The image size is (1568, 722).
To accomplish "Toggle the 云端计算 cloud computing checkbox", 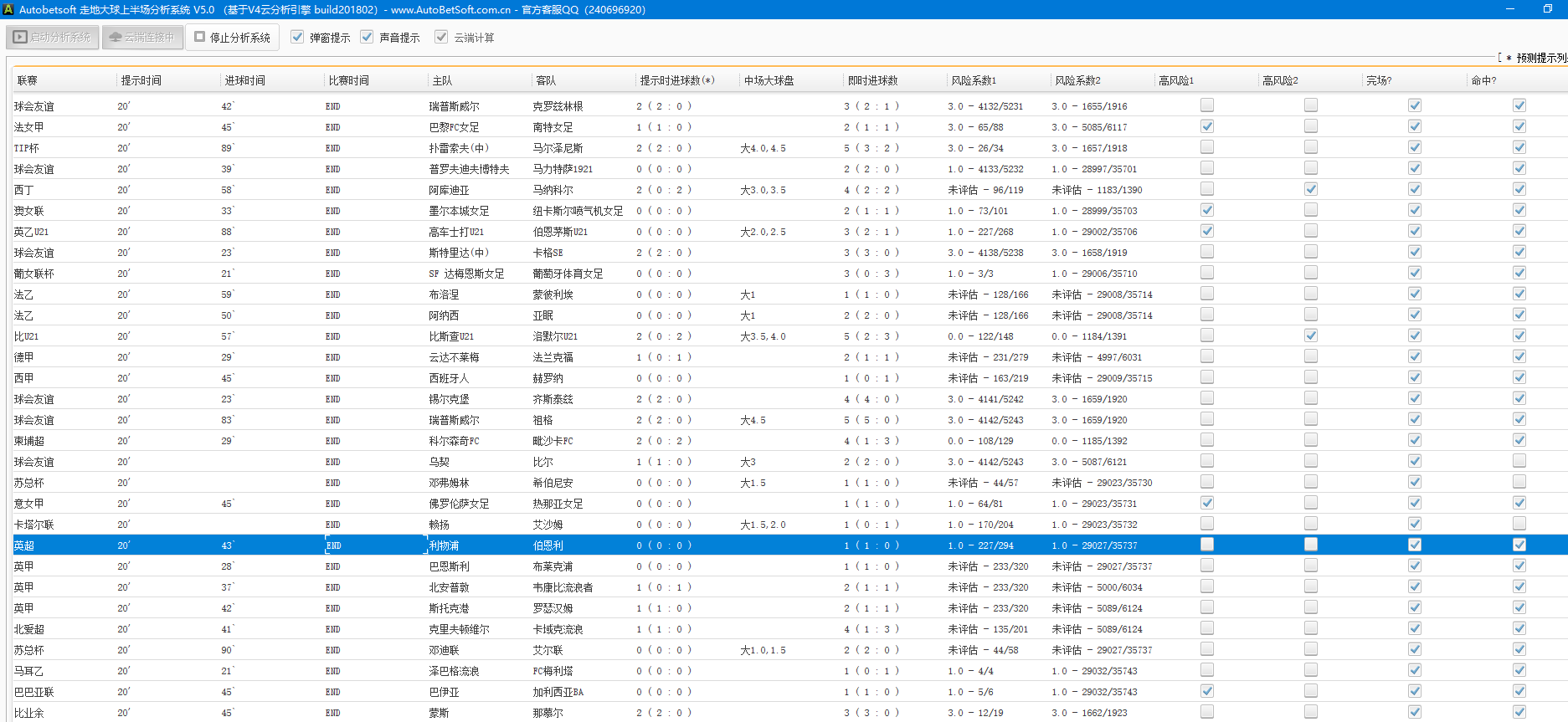I will 441,38.
